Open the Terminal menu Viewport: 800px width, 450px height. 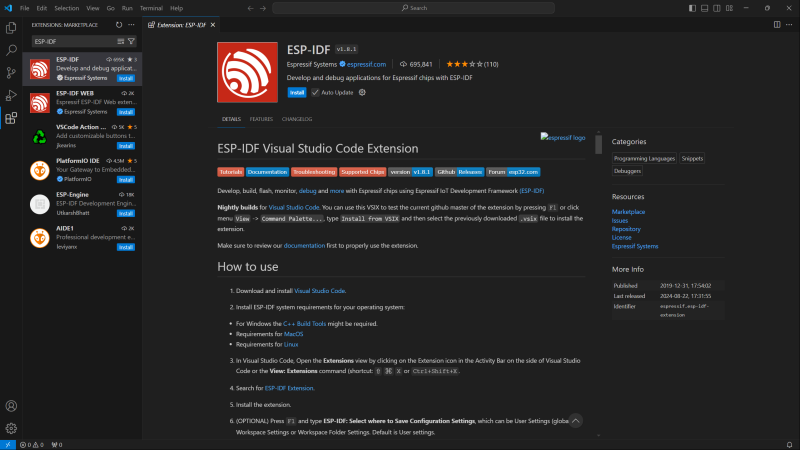[x=151, y=8]
